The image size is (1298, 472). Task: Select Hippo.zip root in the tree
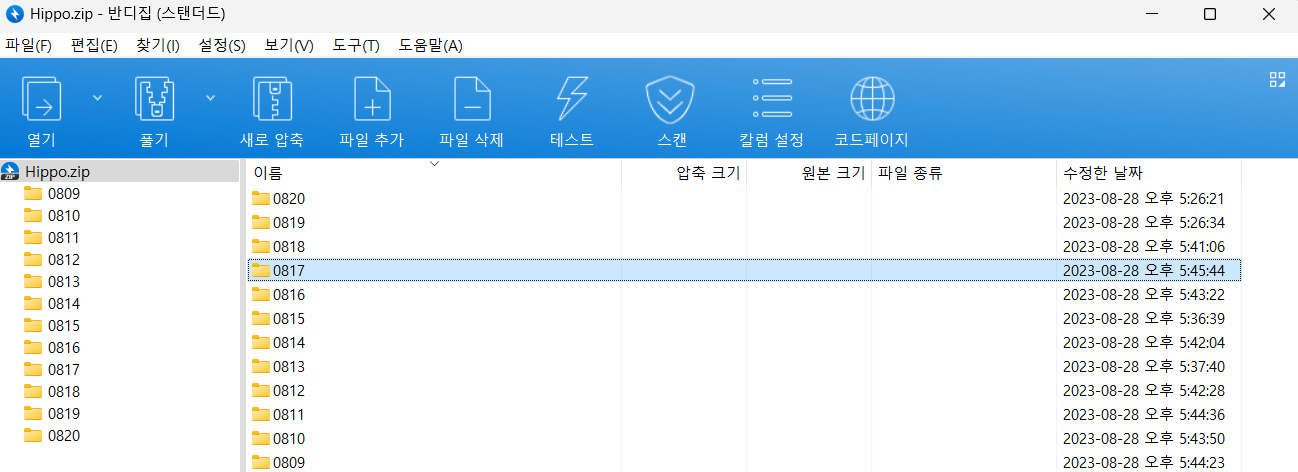click(58, 171)
